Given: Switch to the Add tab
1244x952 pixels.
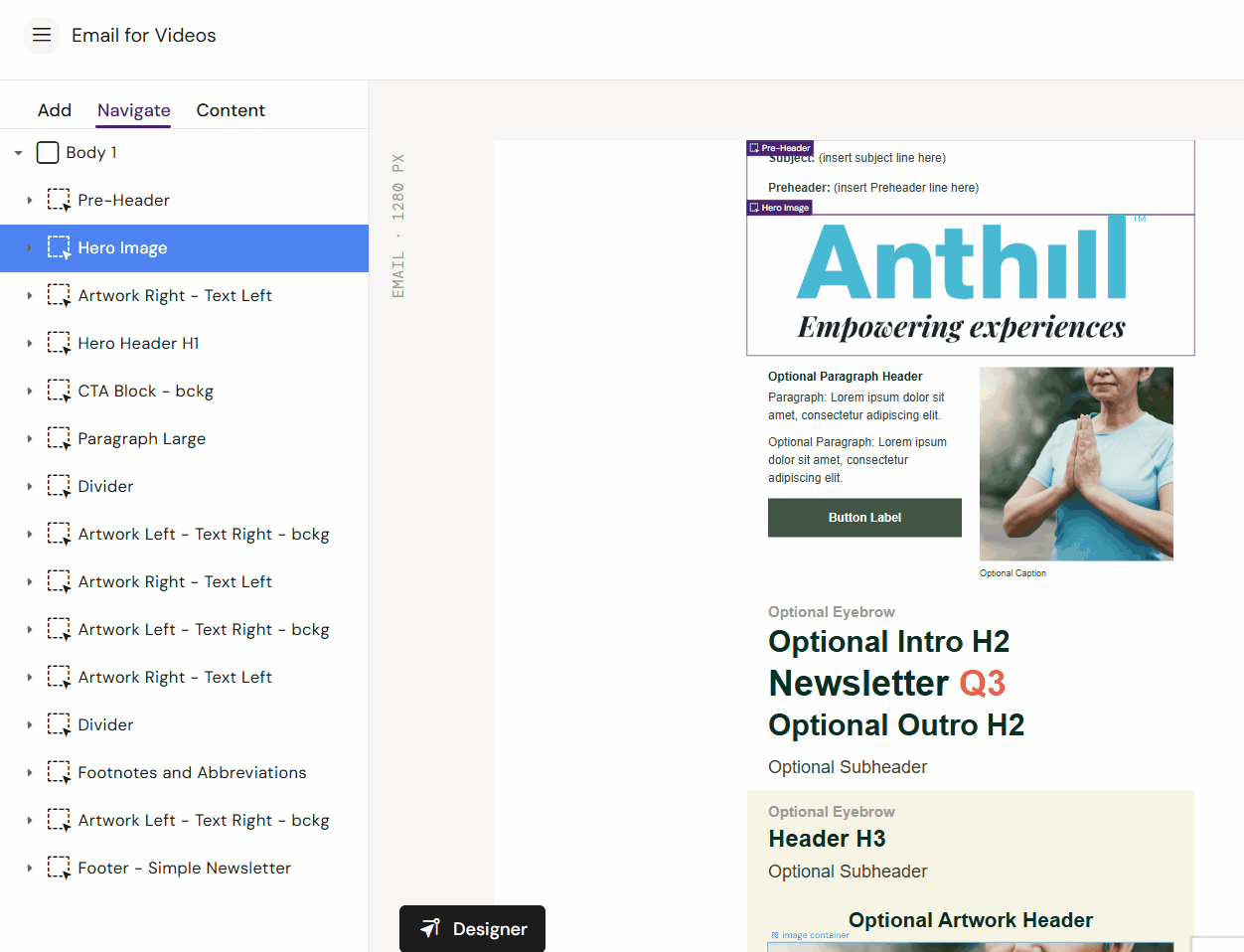Looking at the screenshot, I should coord(55,110).
